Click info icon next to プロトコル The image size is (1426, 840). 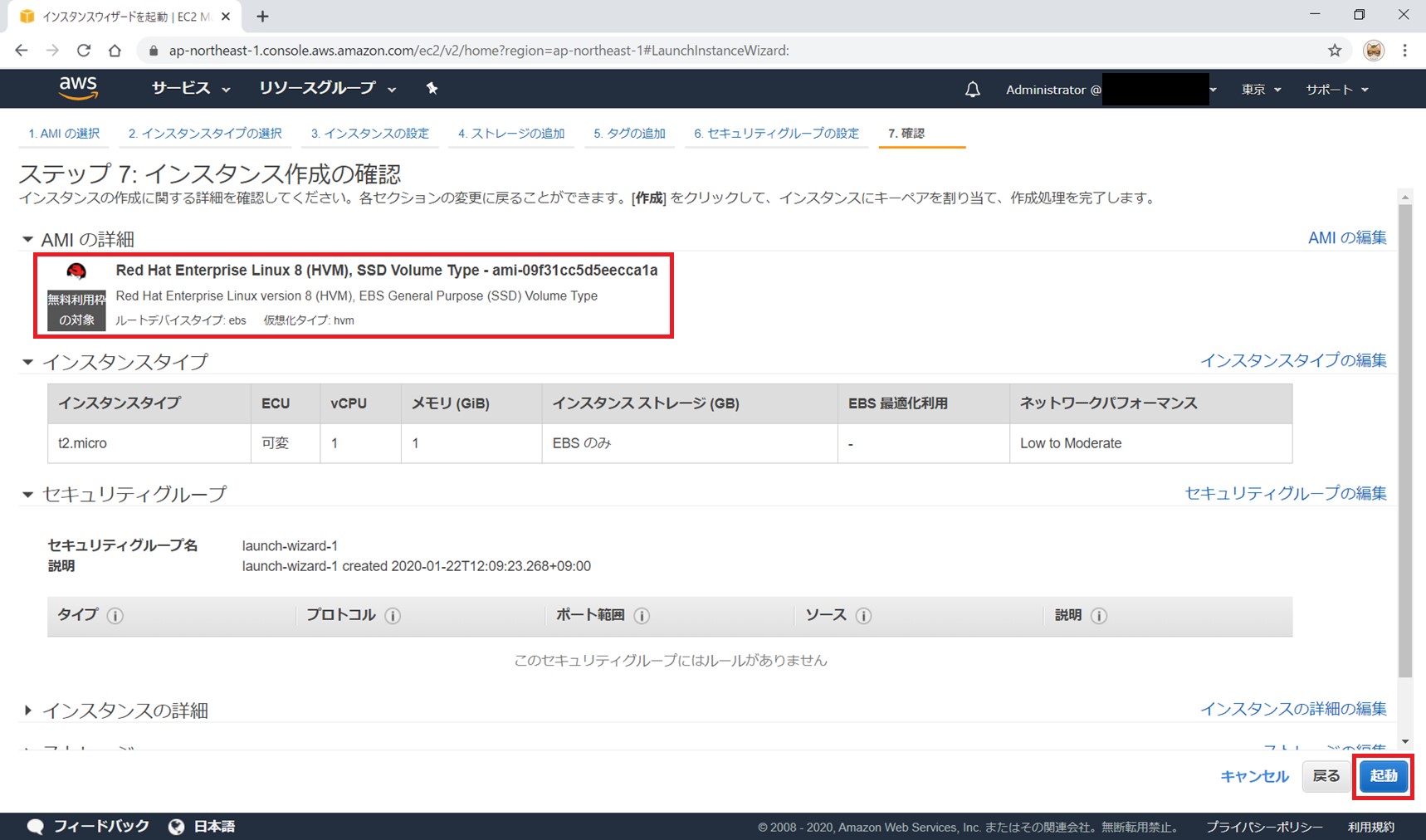click(393, 616)
